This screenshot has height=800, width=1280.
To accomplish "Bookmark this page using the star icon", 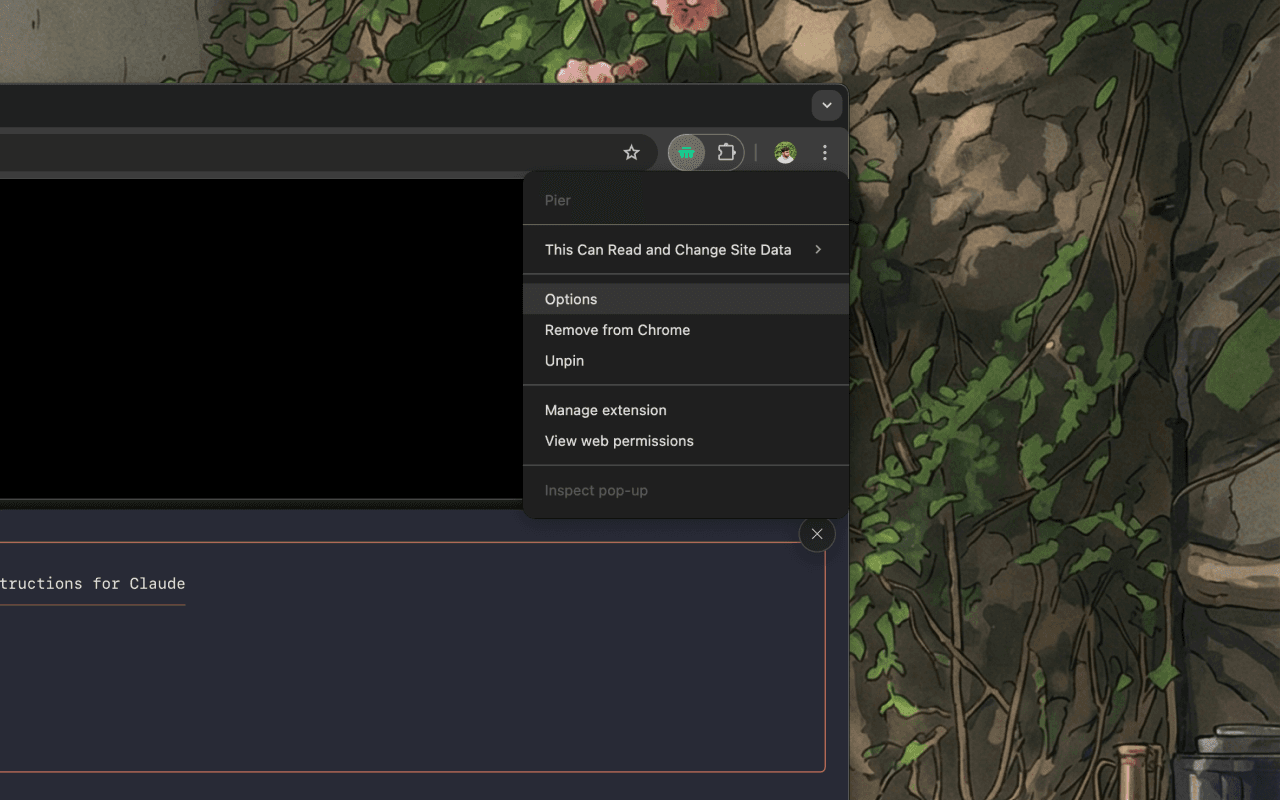I will [631, 152].
